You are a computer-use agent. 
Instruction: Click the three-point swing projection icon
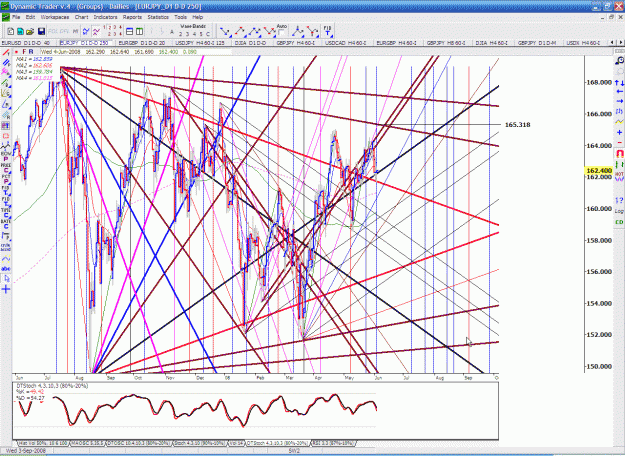tap(255, 31)
